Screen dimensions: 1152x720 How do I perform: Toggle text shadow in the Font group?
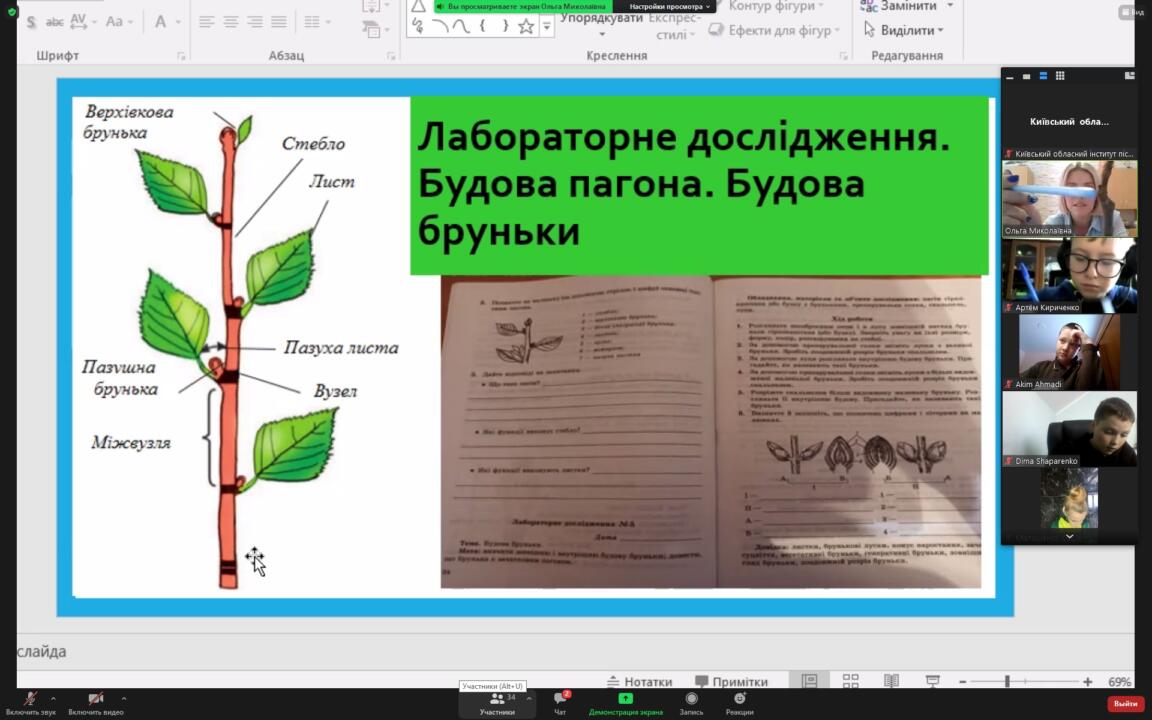tap(32, 22)
